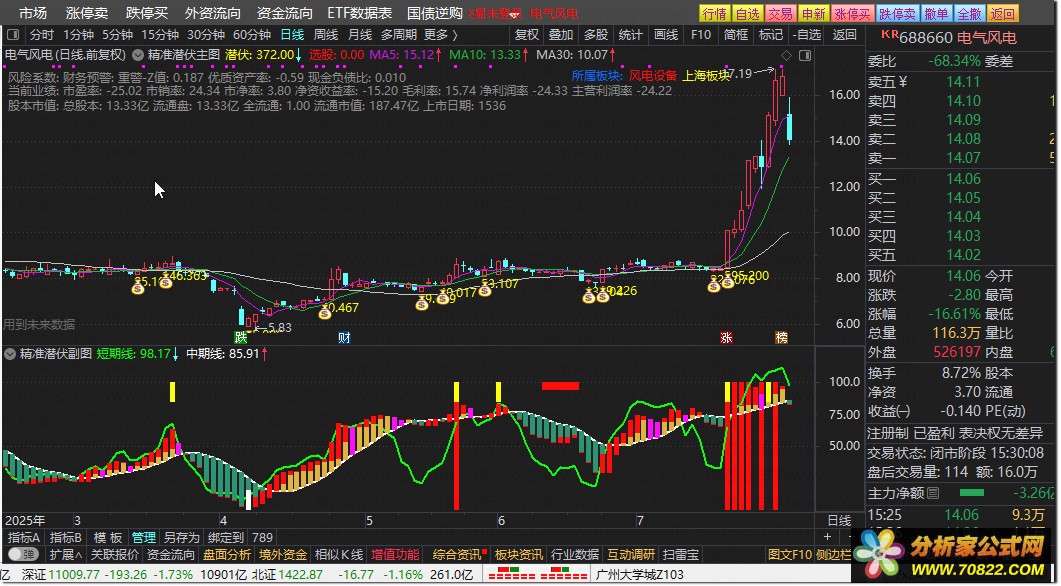Select the 5分钟 period

(118, 35)
